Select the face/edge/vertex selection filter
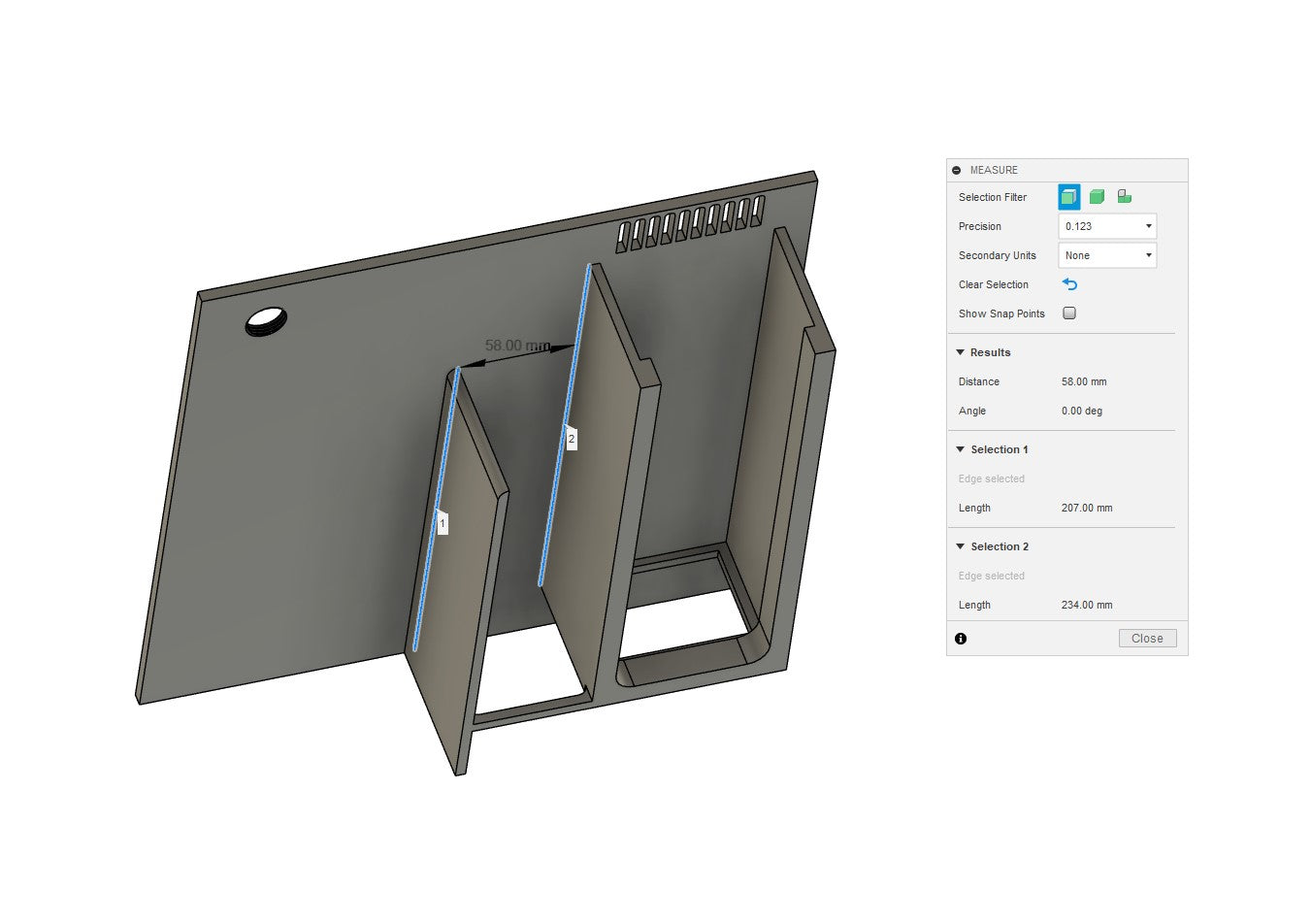Image resolution: width=1312 pixels, height=924 pixels. pos(1068,197)
